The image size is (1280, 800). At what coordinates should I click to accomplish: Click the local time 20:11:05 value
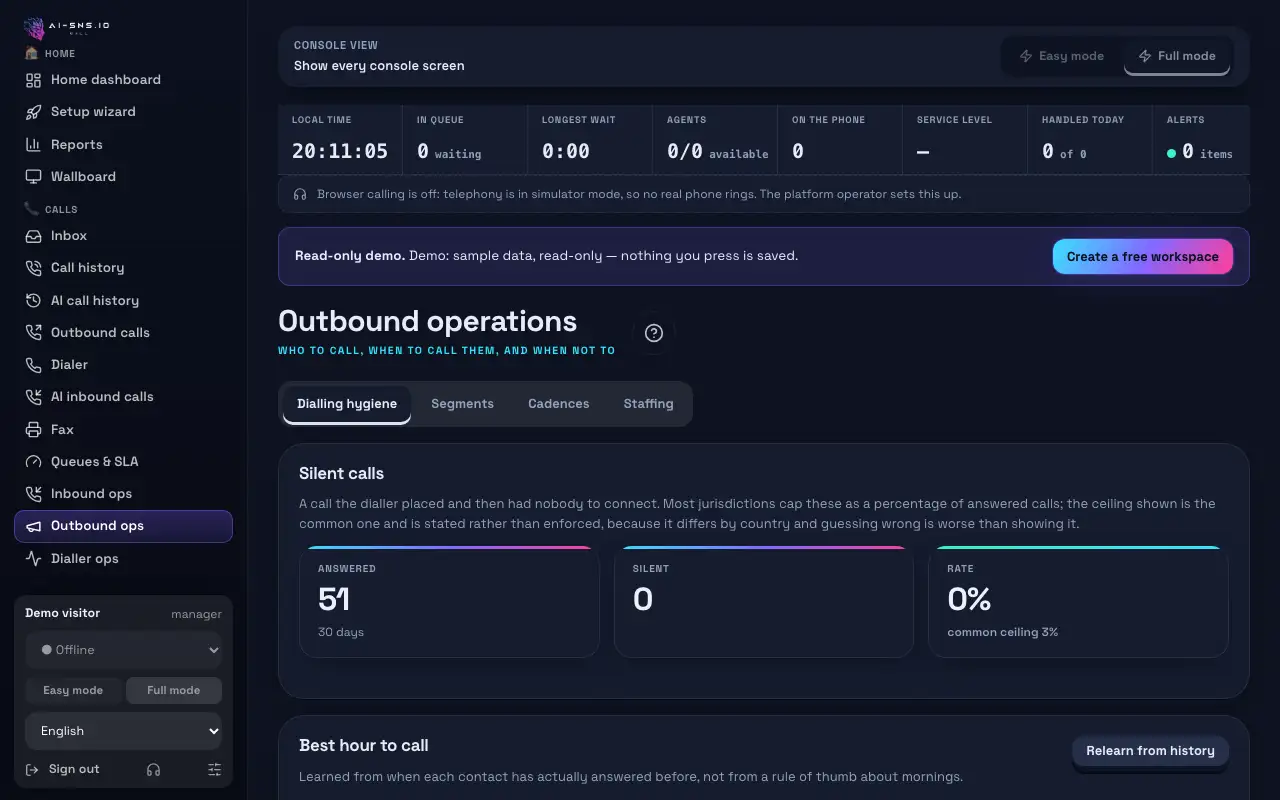pyautogui.click(x=340, y=151)
